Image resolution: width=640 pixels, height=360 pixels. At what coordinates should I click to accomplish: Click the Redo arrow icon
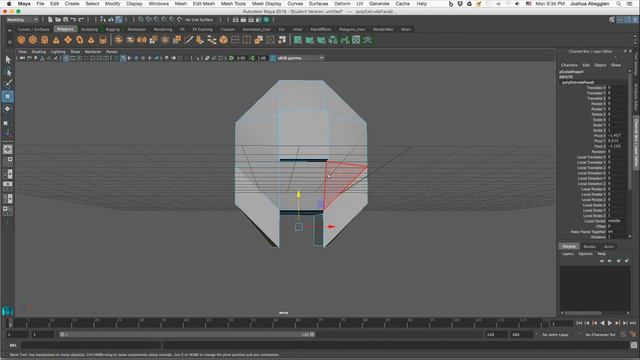[x=81, y=20]
